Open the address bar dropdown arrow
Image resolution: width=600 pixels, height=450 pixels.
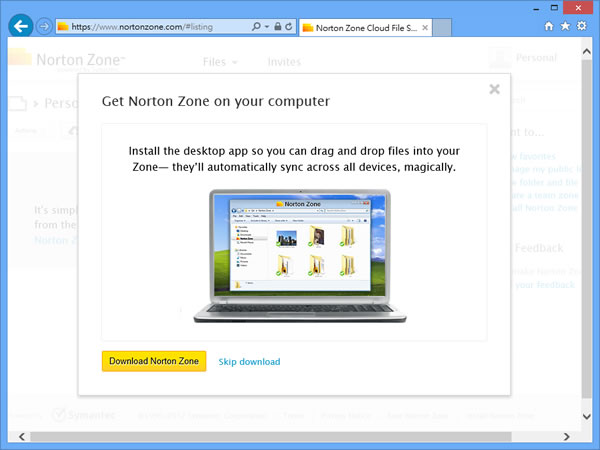pyautogui.click(x=267, y=27)
